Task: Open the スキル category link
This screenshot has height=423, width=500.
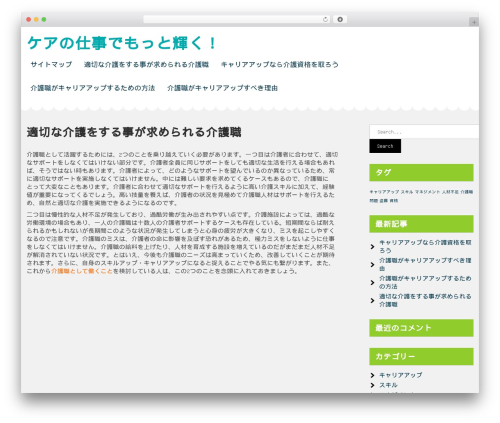Action: [388, 385]
